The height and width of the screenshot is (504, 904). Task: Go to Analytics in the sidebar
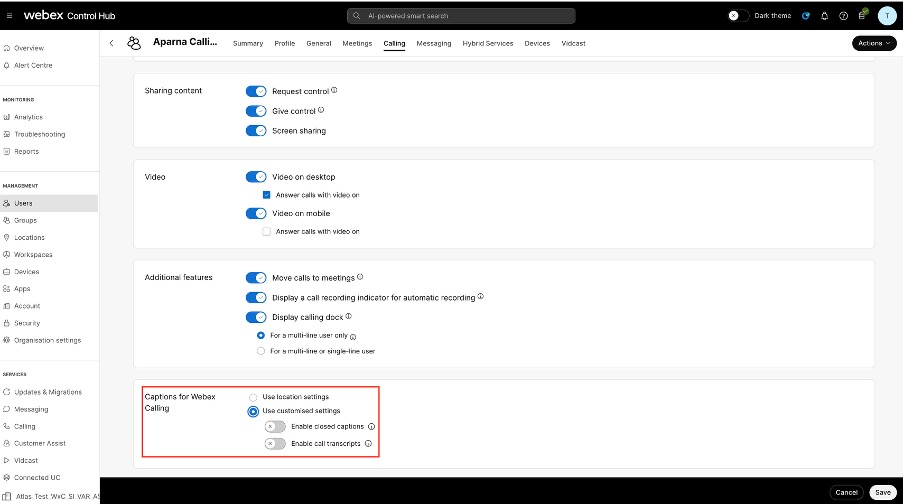pyautogui.click(x=28, y=117)
